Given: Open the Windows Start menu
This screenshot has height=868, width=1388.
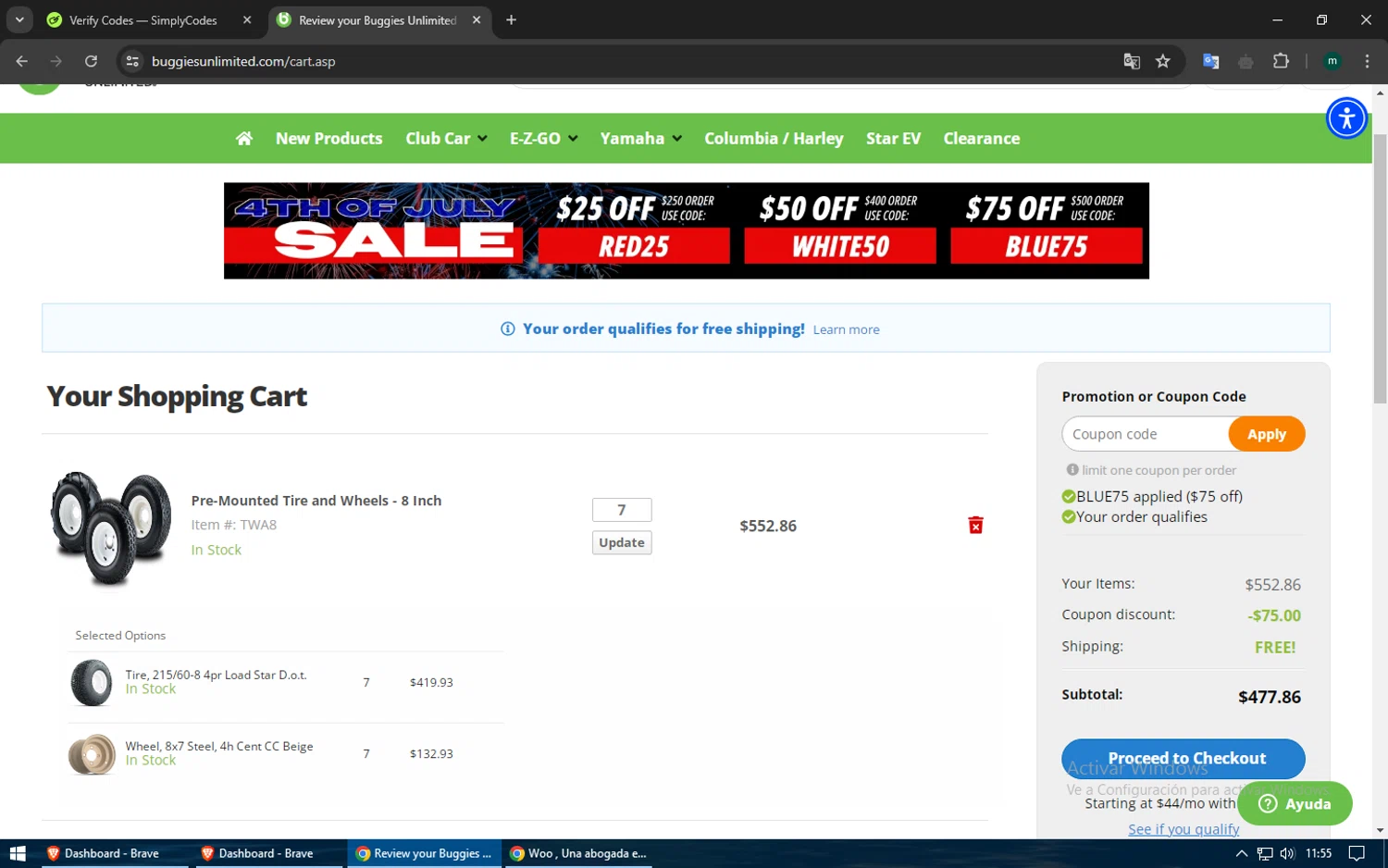Looking at the screenshot, I should coord(17,853).
